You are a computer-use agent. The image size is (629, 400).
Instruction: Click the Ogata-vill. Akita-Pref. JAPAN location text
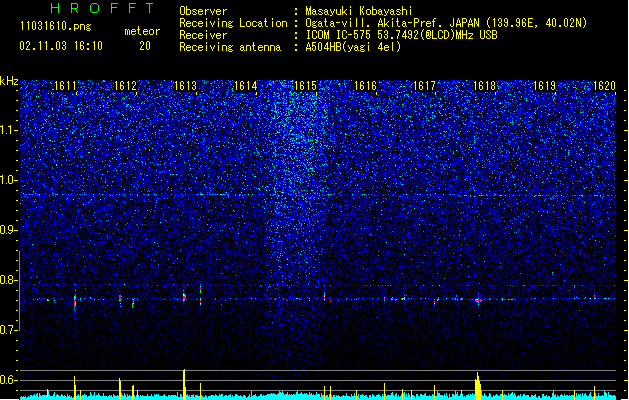click(x=446, y=23)
